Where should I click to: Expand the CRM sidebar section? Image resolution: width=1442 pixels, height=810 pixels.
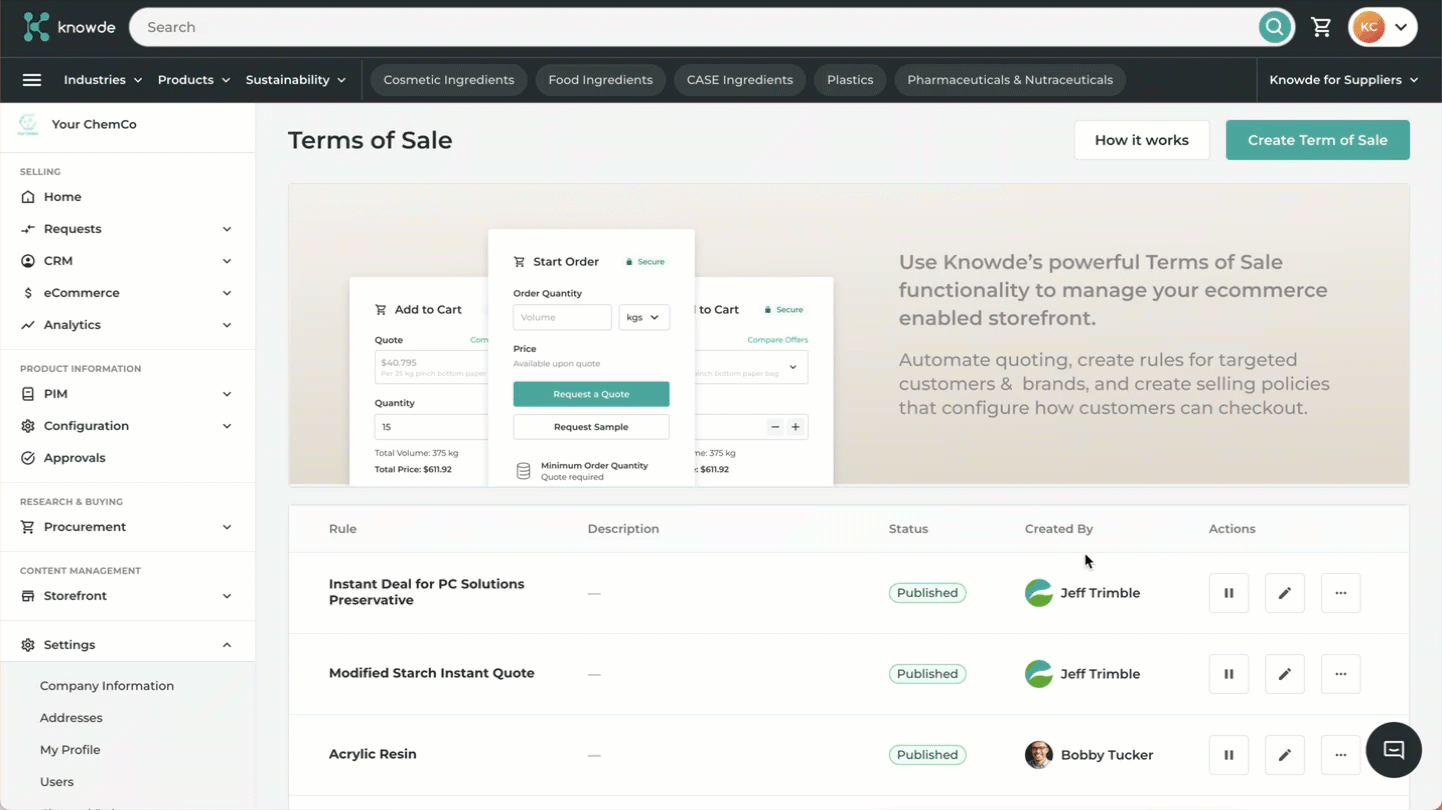pos(227,261)
